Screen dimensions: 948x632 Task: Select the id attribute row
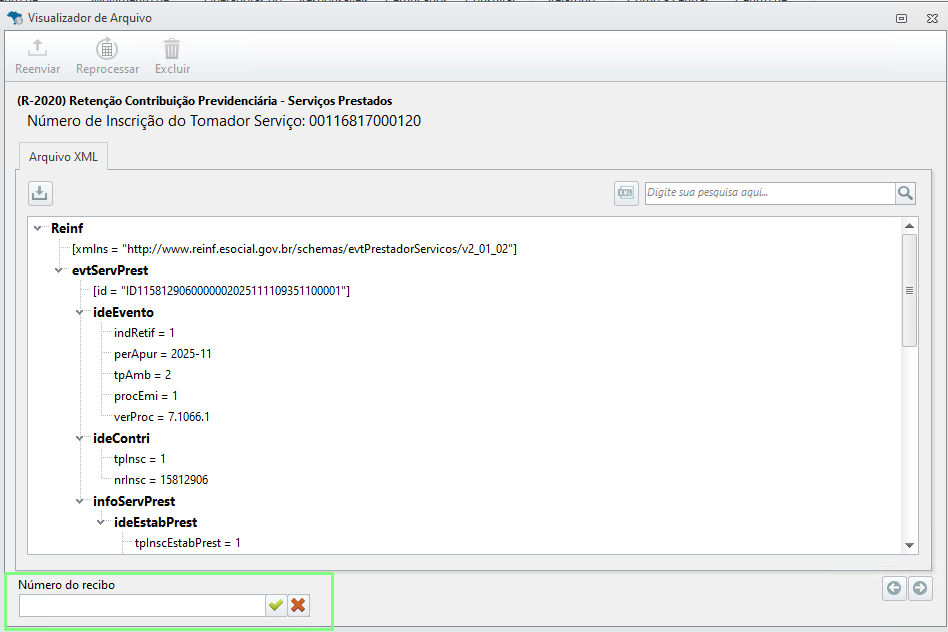pyautogui.click(x=221, y=291)
